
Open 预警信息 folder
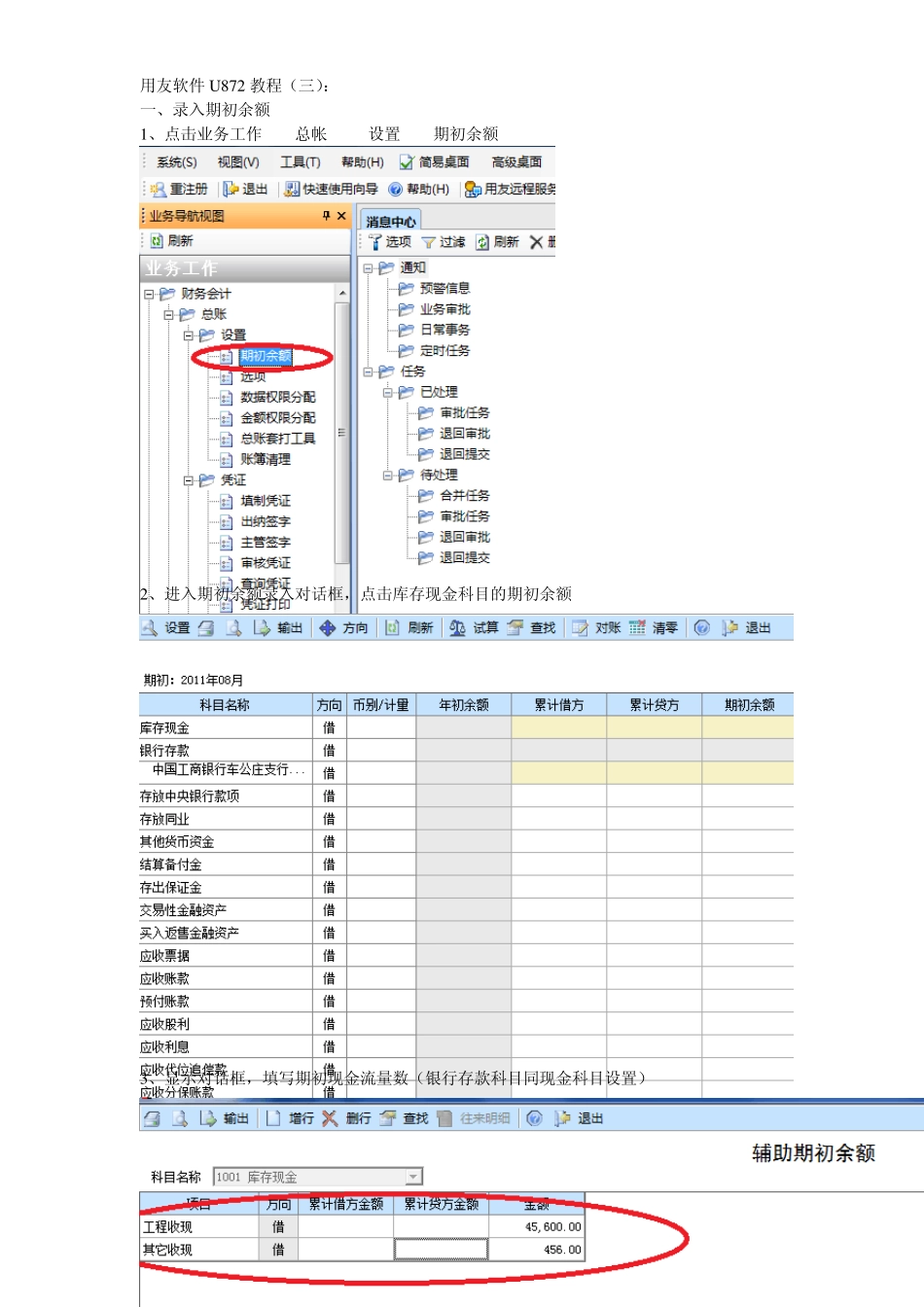[x=435, y=288]
